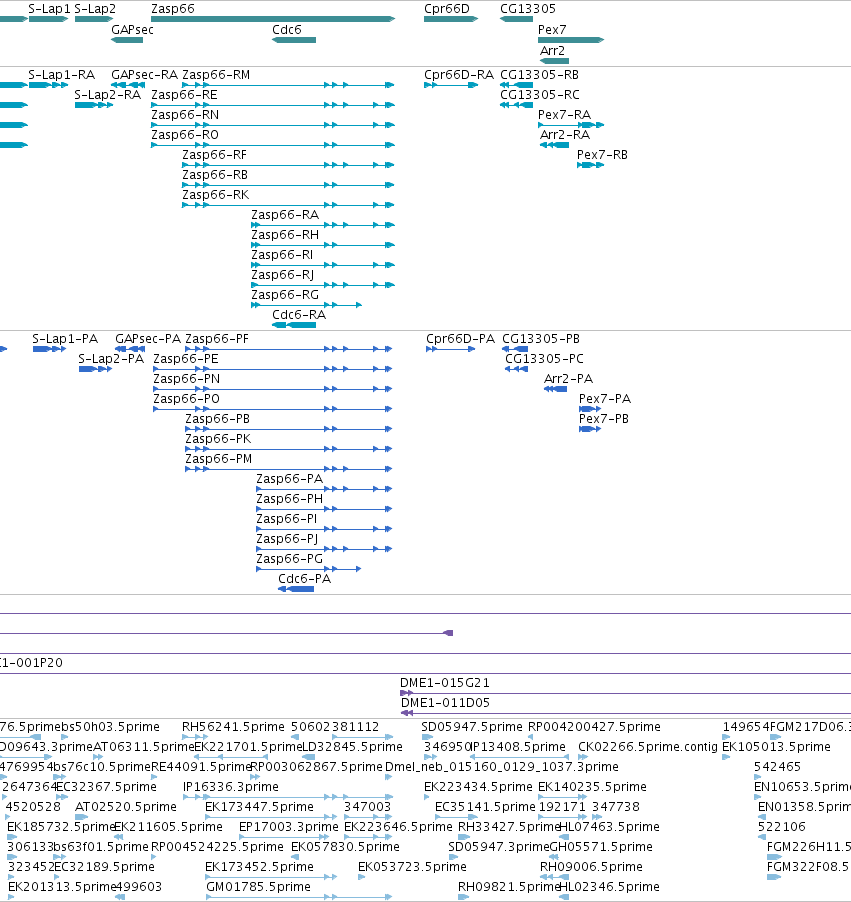The width and height of the screenshot is (851, 902).
Task: Open transcript Zasp66-RI
Action: (282, 255)
